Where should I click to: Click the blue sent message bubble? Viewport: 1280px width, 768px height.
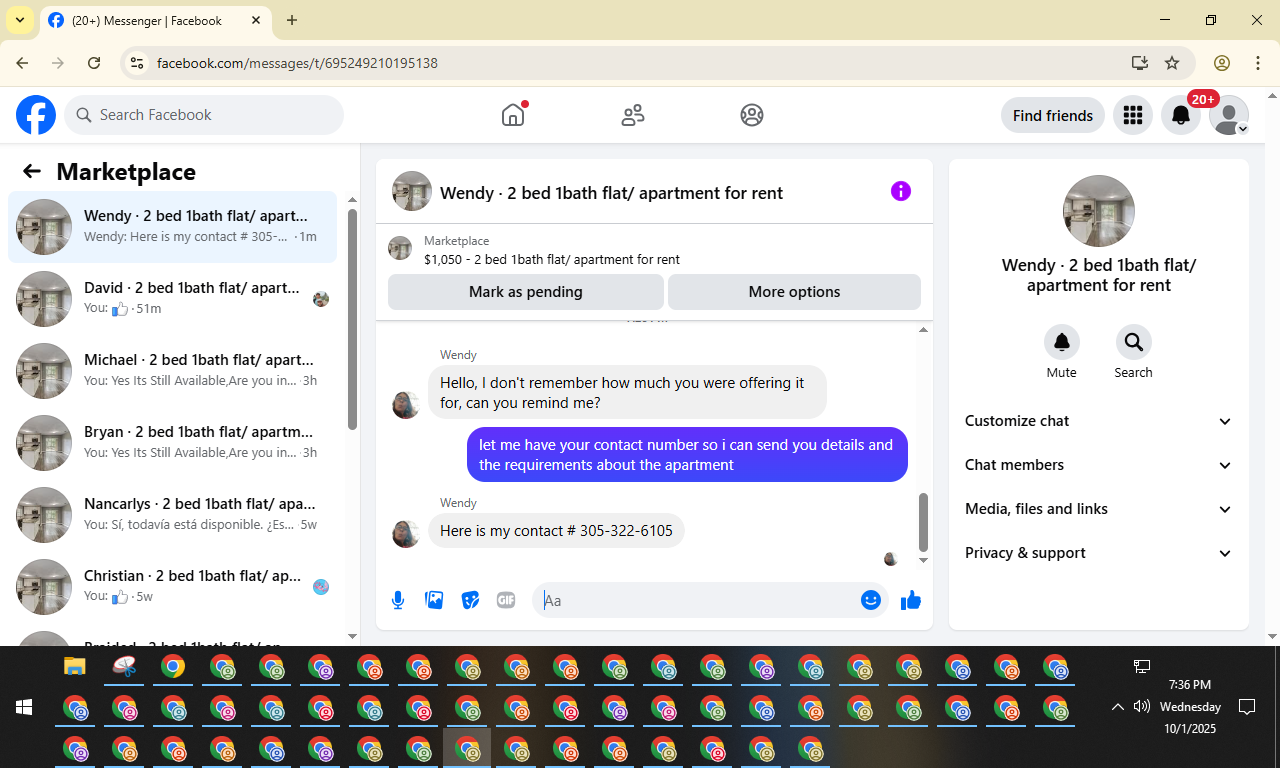pos(687,455)
